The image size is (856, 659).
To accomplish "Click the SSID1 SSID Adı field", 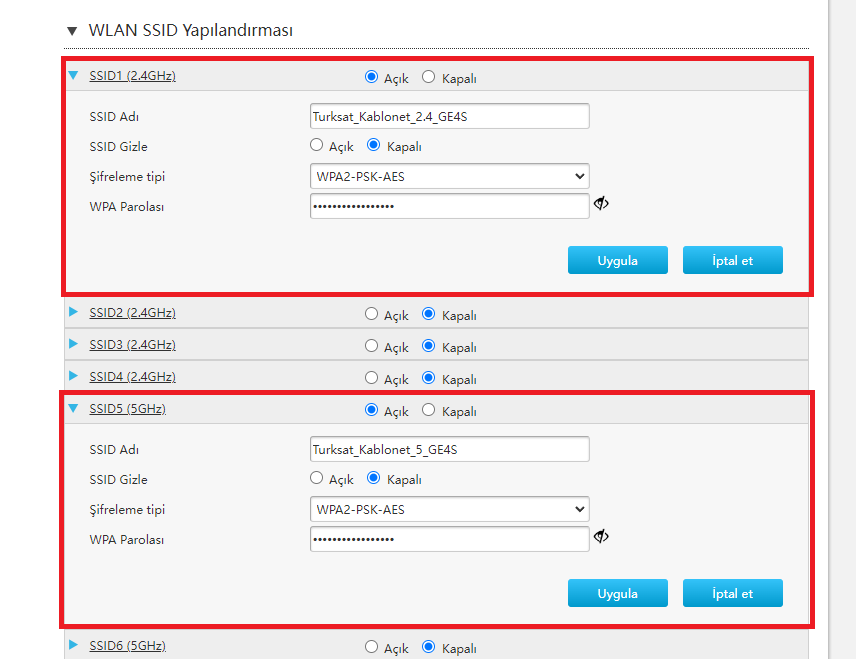I will pos(448,116).
